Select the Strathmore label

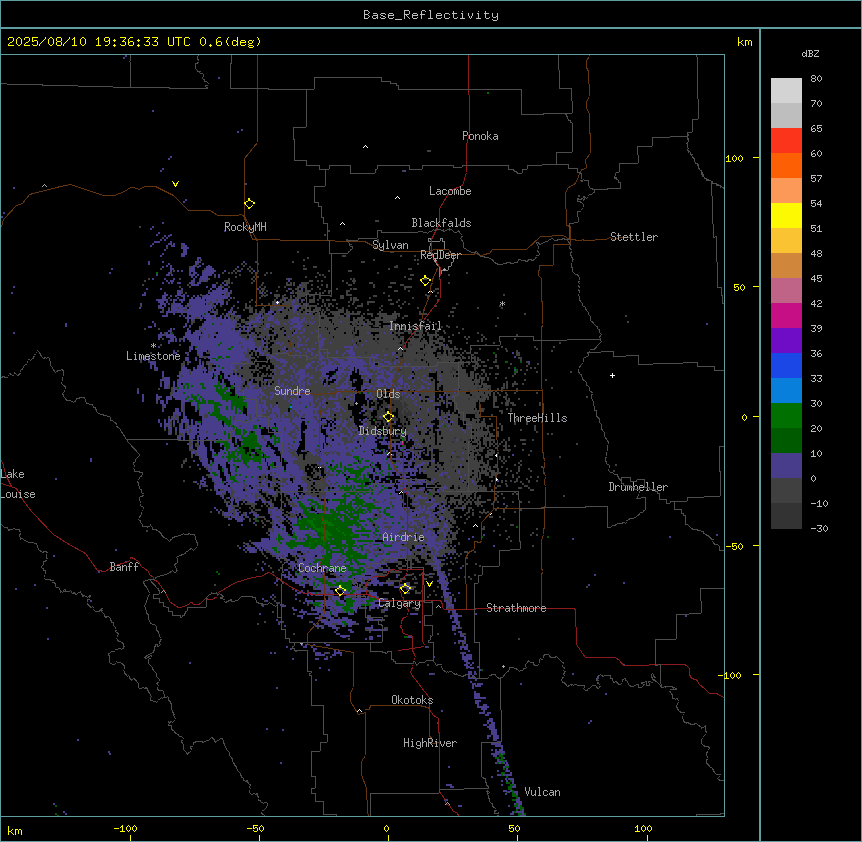click(516, 608)
